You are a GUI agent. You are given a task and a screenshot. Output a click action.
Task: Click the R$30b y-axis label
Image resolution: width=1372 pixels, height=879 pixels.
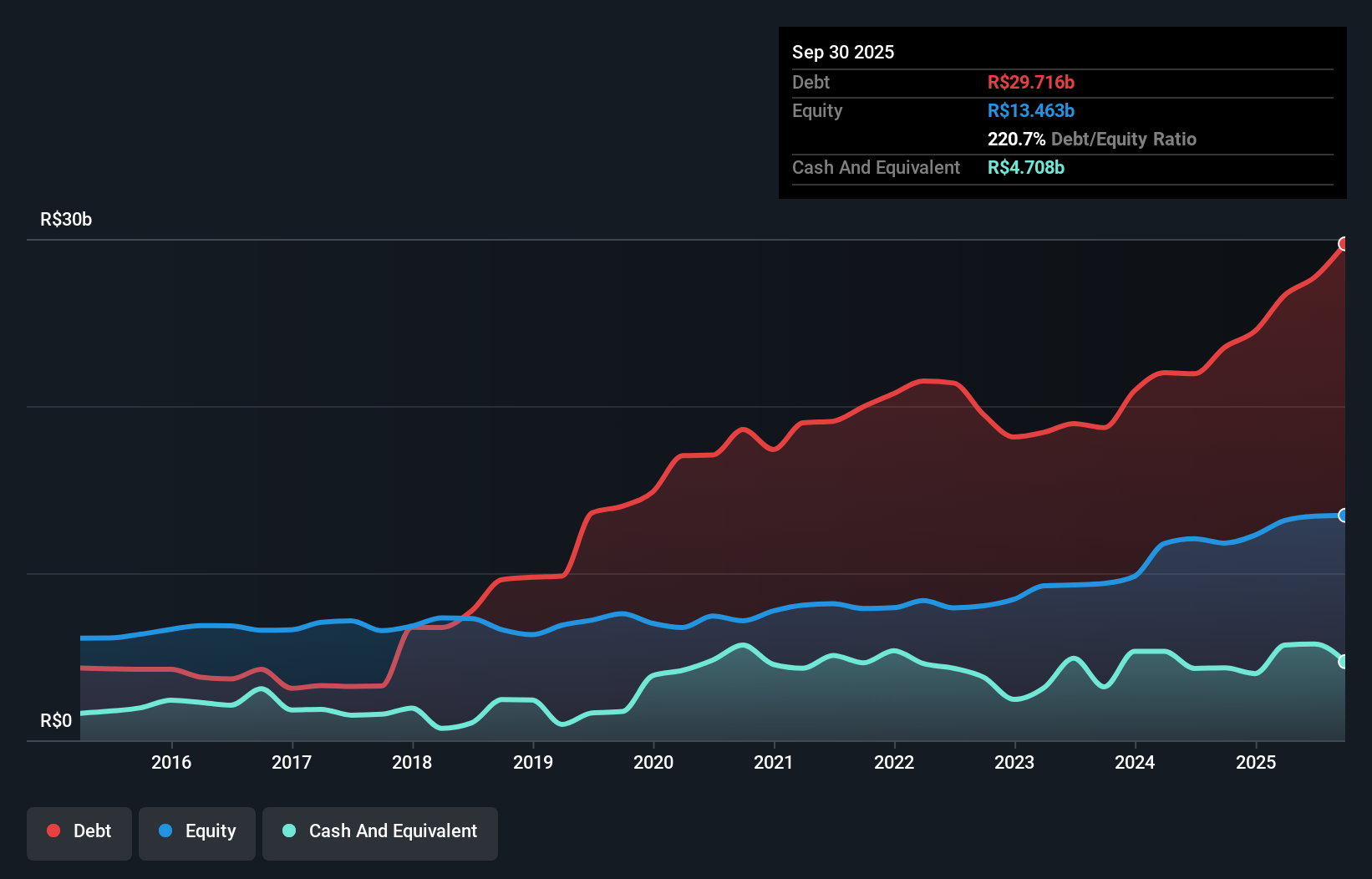(x=66, y=220)
